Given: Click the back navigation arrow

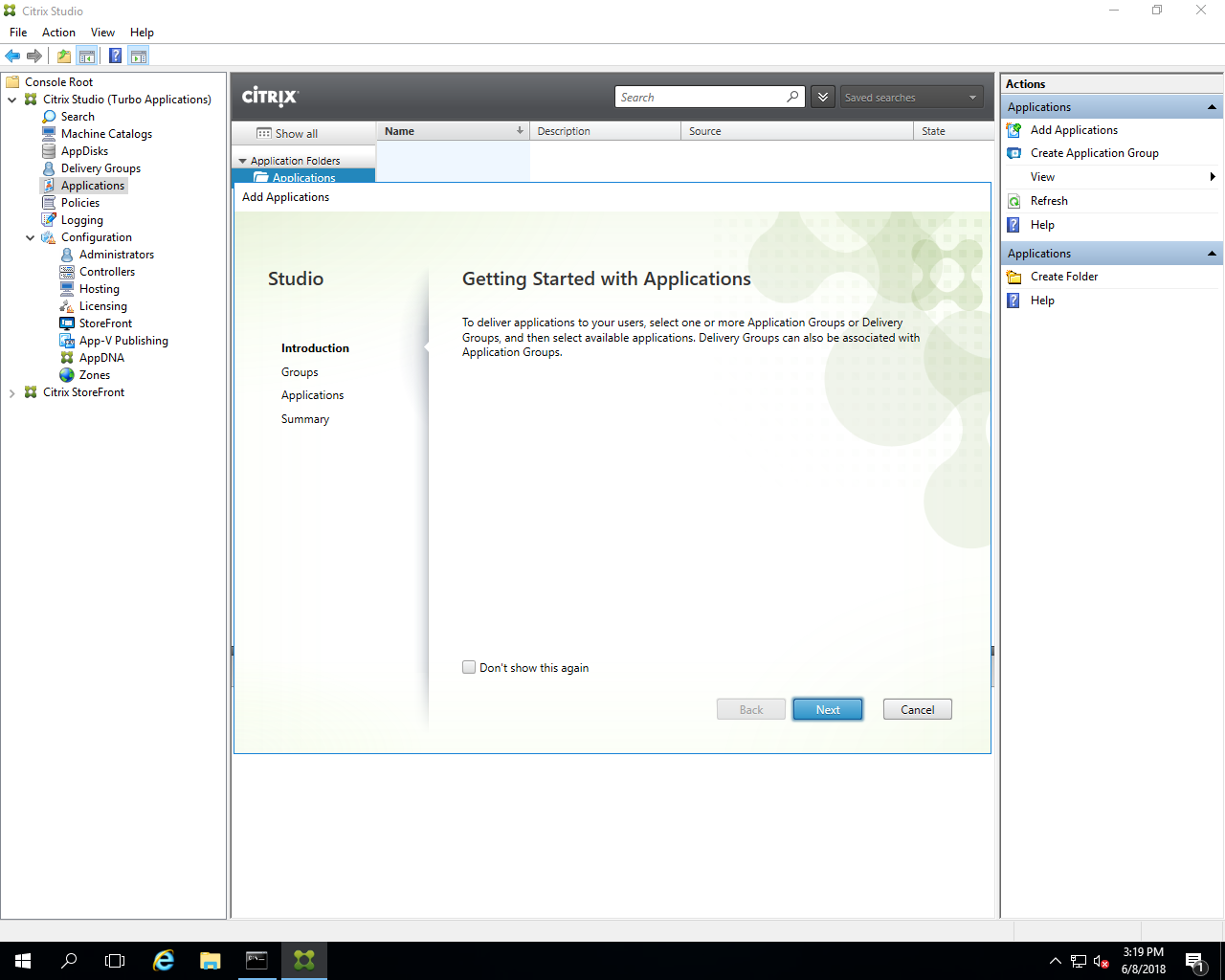Looking at the screenshot, I should click(x=12, y=55).
